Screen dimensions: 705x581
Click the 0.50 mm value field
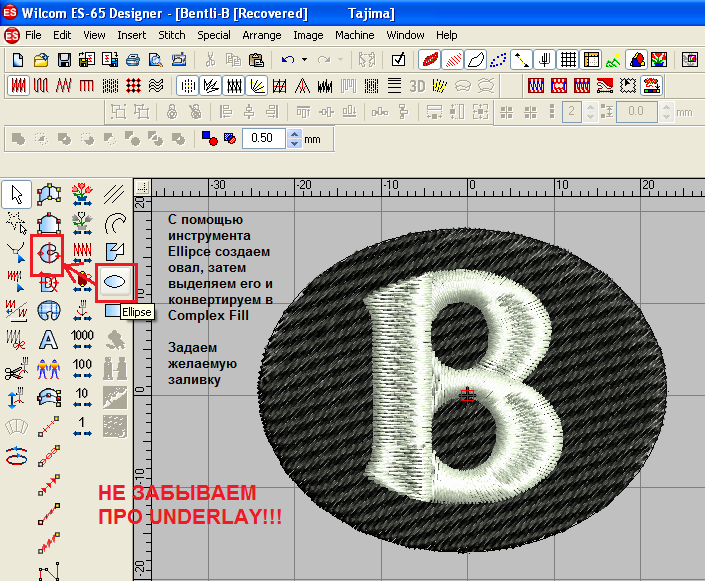[264, 137]
